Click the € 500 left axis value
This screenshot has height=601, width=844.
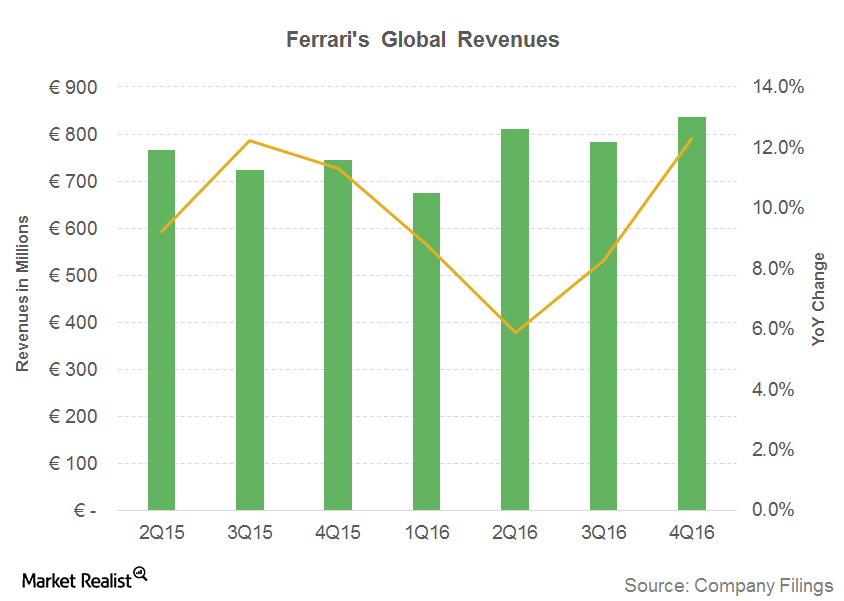(73, 275)
